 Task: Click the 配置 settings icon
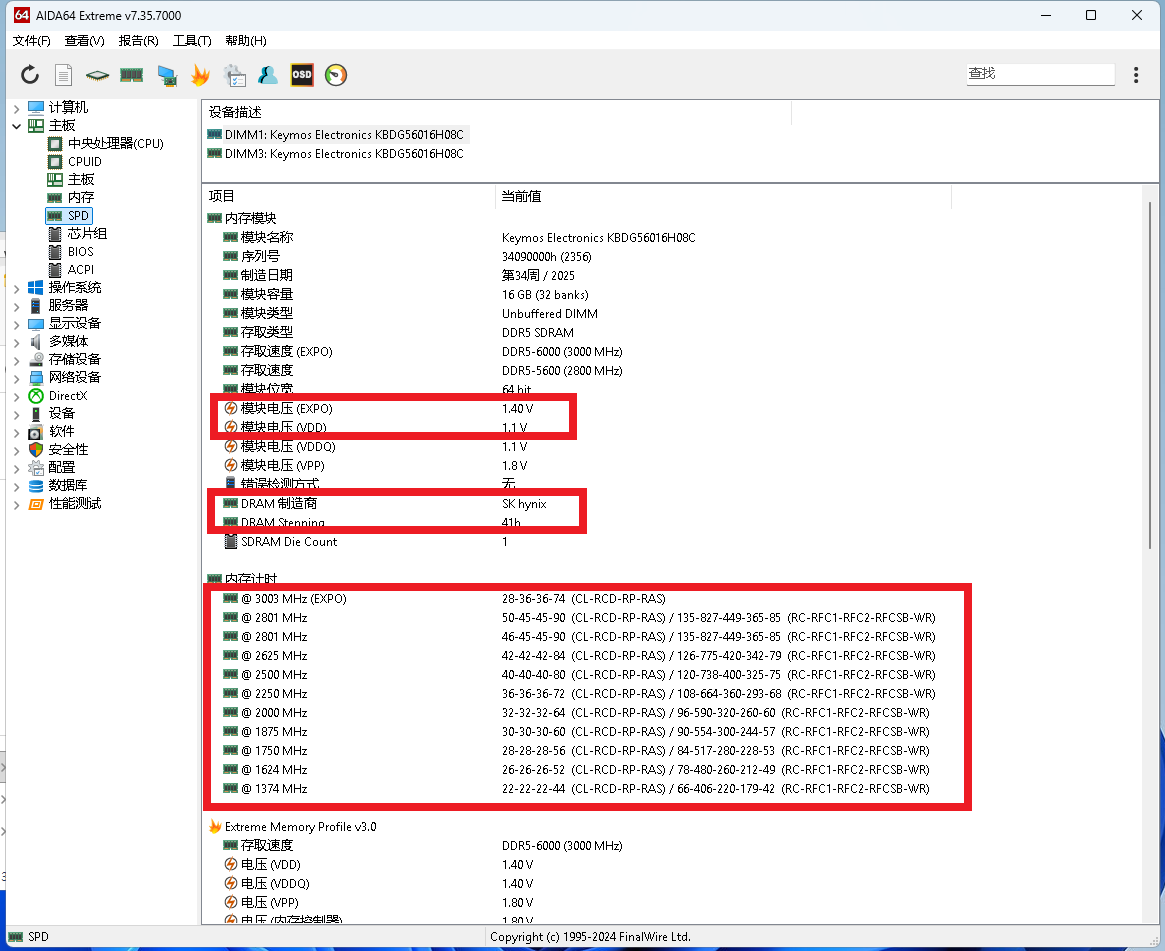click(x=36, y=467)
